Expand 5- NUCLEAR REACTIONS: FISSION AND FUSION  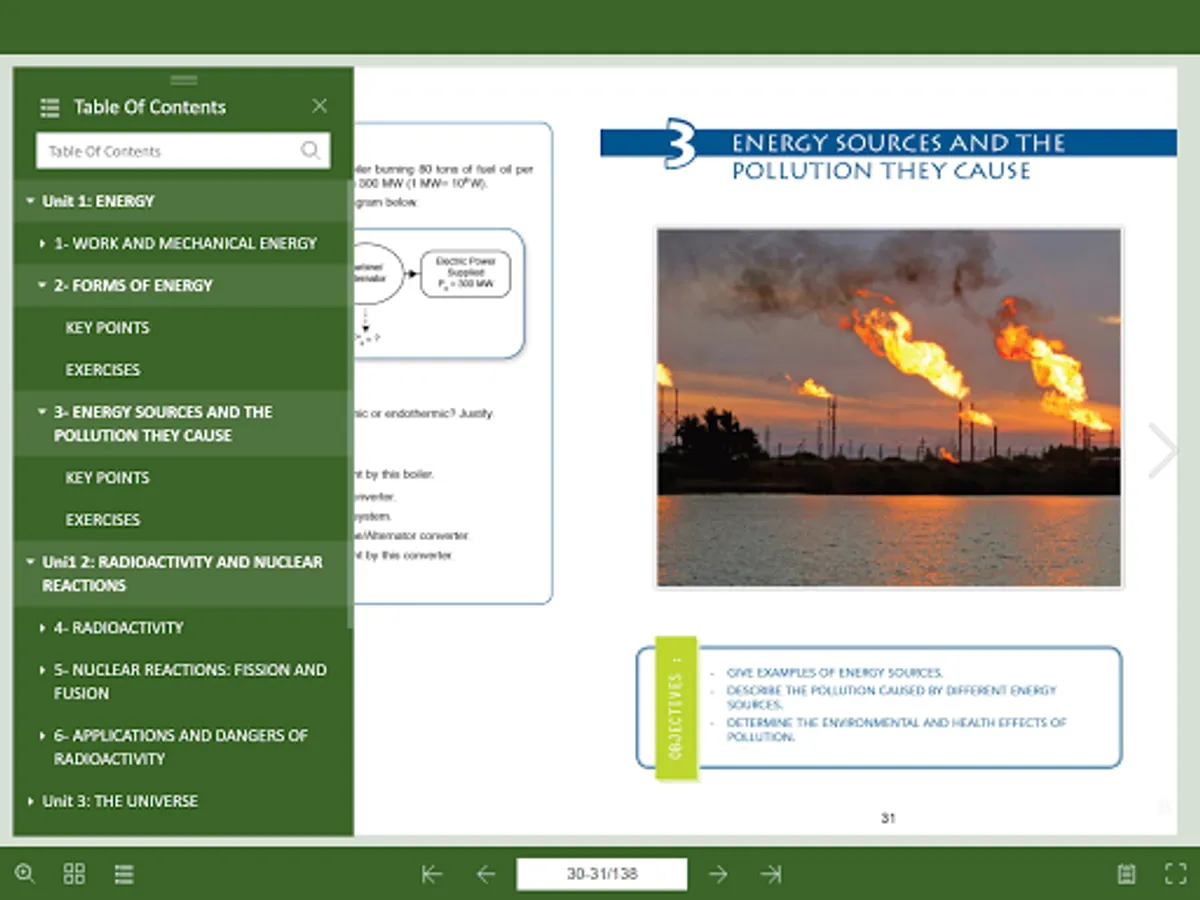point(43,670)
